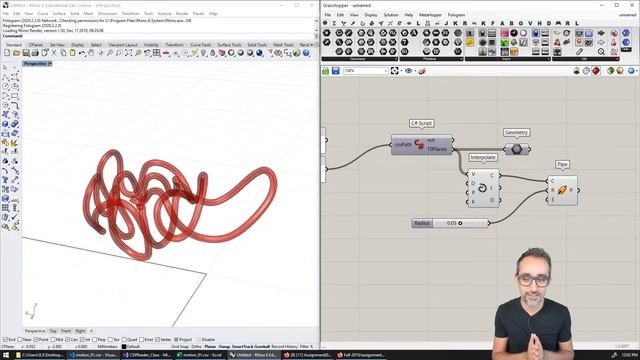Expand more Rhino toolbar tabs arrow

312,44
